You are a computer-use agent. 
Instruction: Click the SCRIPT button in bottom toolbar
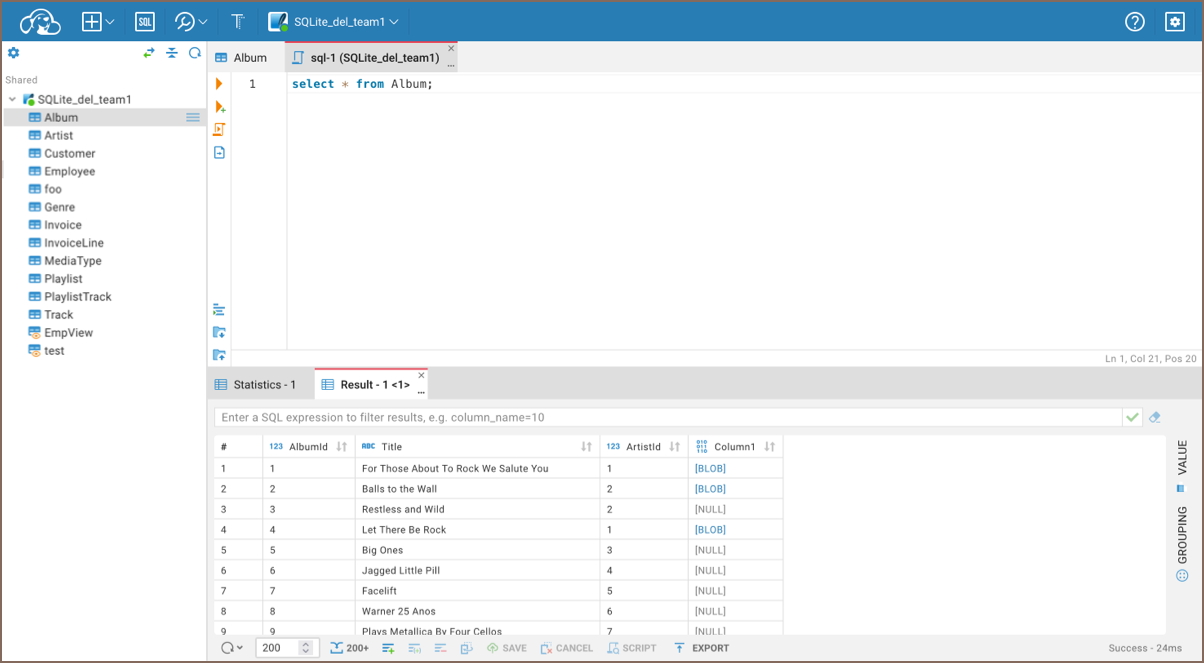tap(632, 648)
